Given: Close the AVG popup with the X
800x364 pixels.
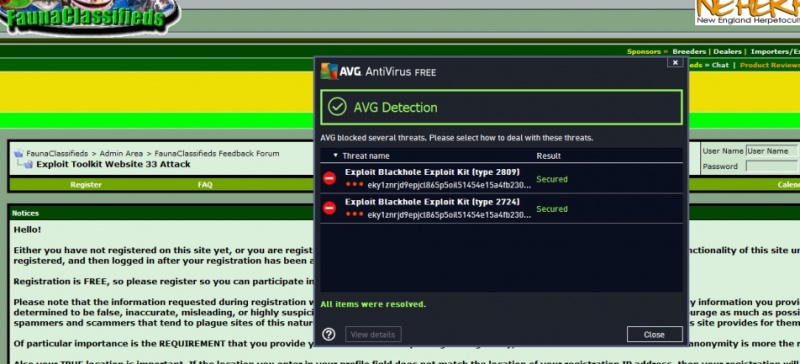Looking at the screenshot, I should coord(674,62).
